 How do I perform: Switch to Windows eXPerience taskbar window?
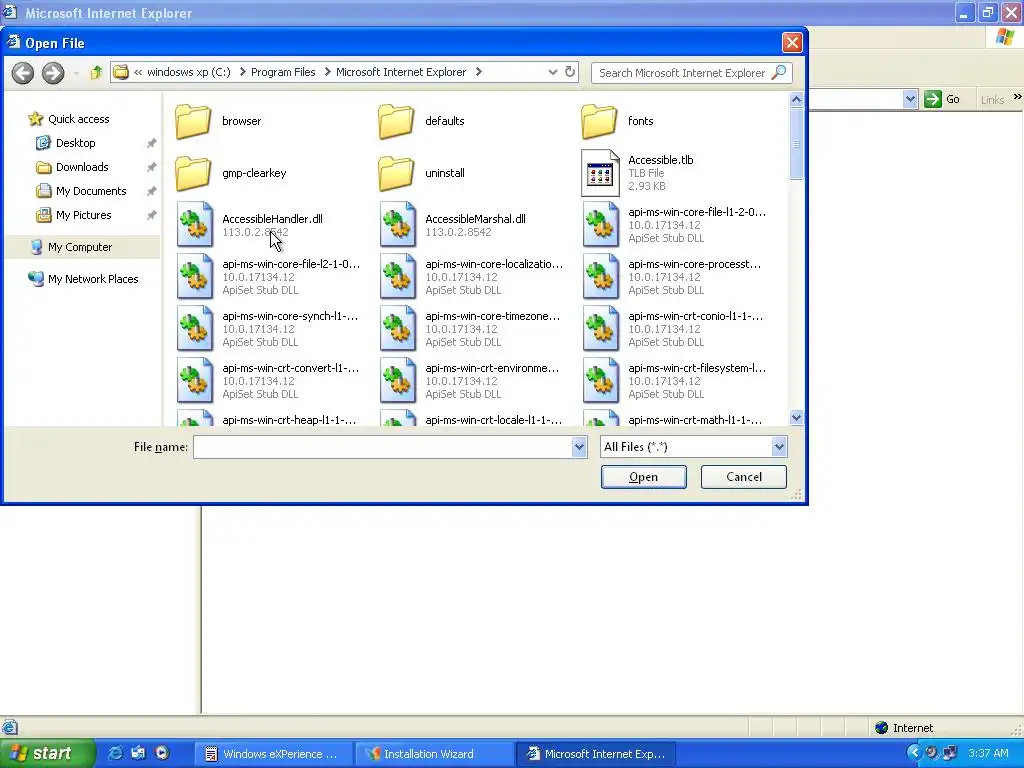(x=273, y=754)
